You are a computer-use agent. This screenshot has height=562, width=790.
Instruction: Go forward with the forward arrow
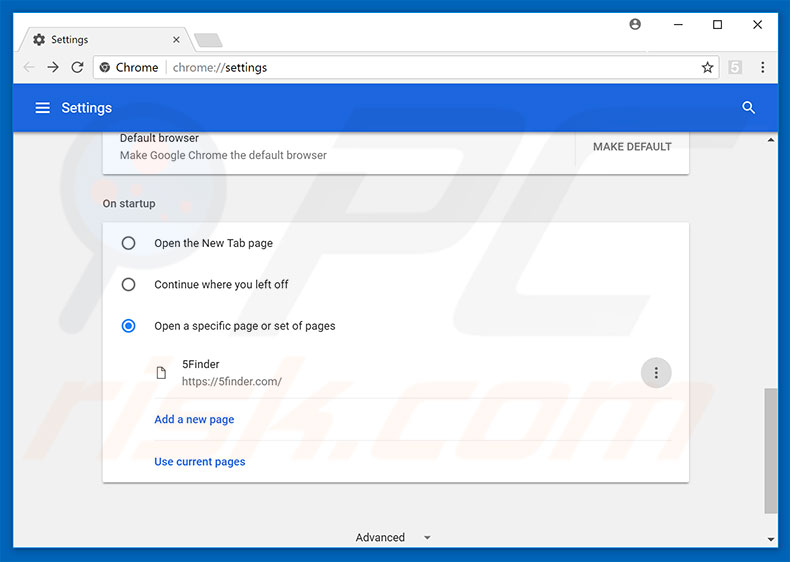coord(53,67)
